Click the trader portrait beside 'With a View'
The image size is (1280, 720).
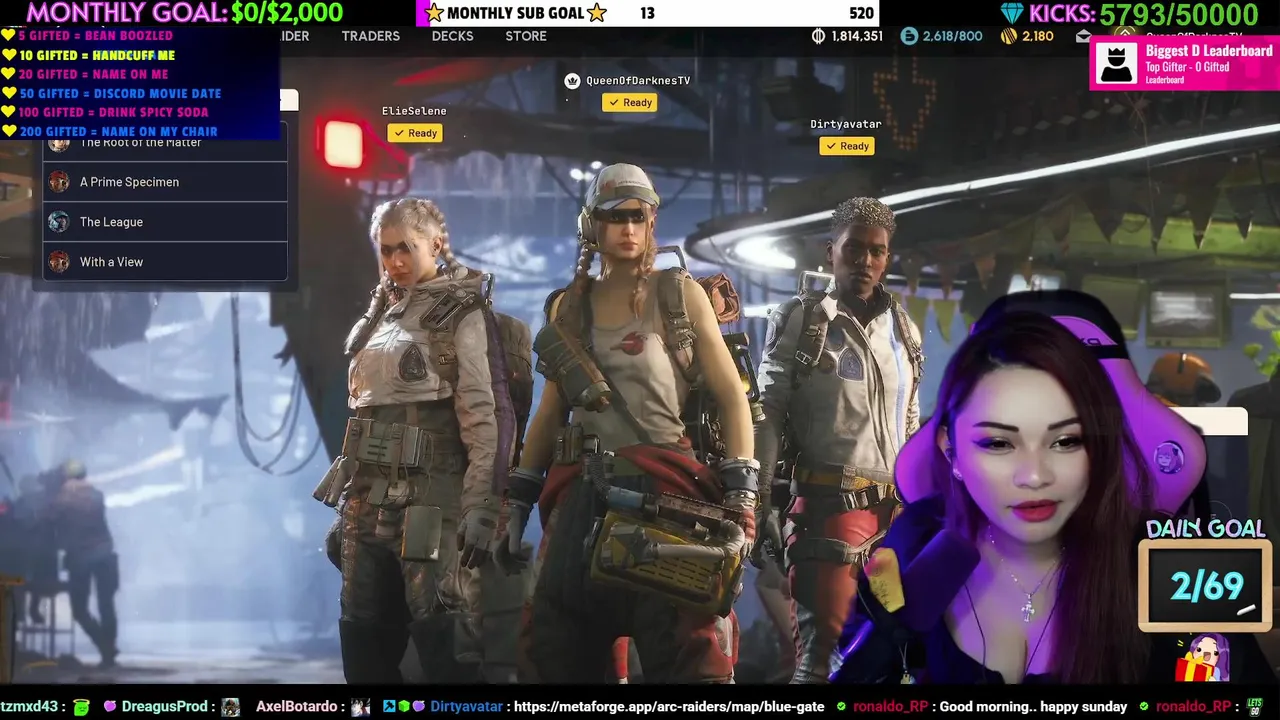pos(59,262)
